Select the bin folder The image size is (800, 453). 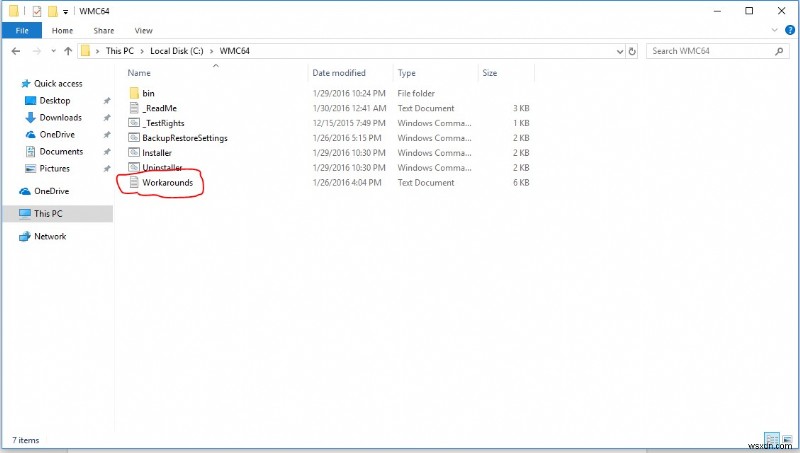[x=148, y=93]
